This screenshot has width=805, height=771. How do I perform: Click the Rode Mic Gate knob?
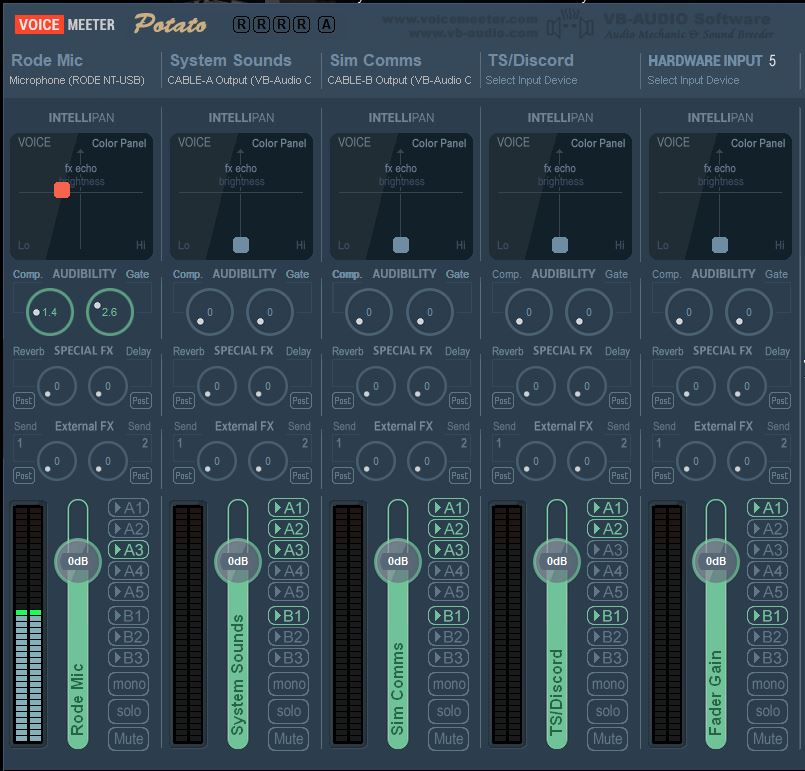tap(109, 312)
